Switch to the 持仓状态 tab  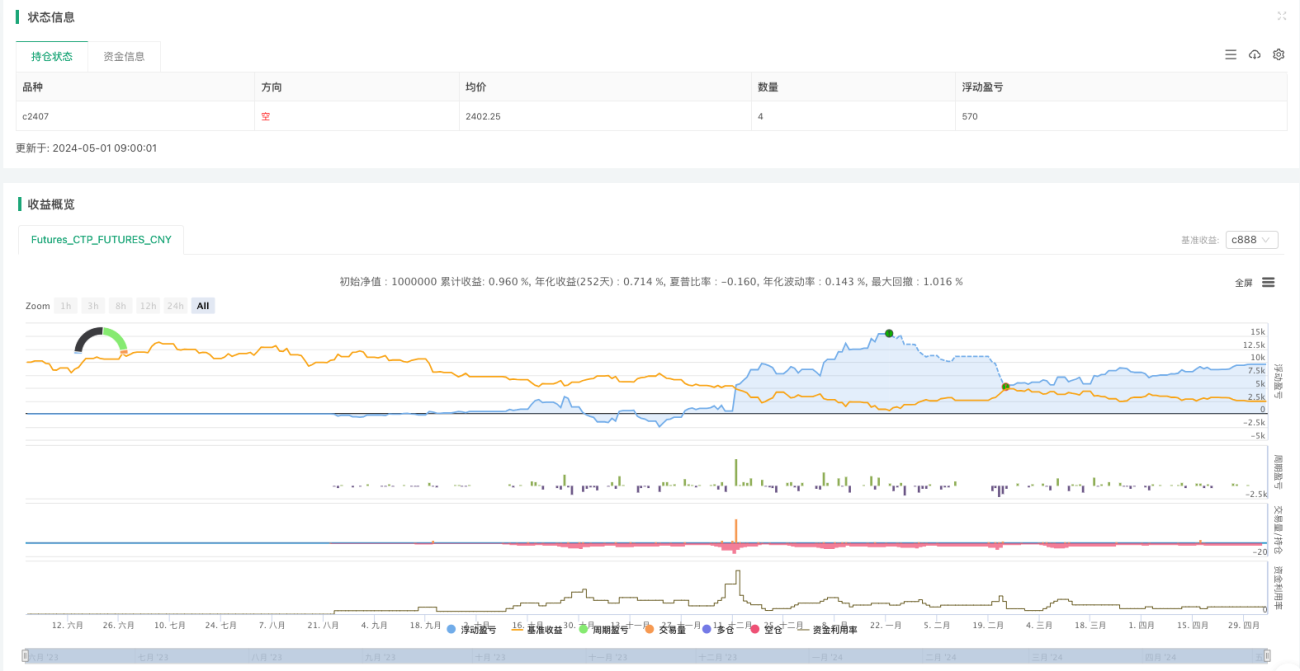52,57
